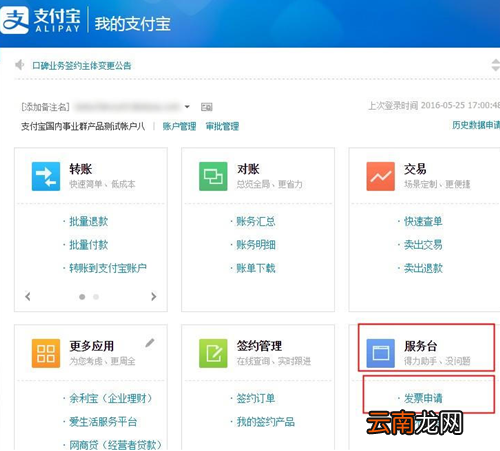500x451 pixels.
Task: Open 转账到支付宝账户 link
Action: pyautogui.click(x=108, y=268)
